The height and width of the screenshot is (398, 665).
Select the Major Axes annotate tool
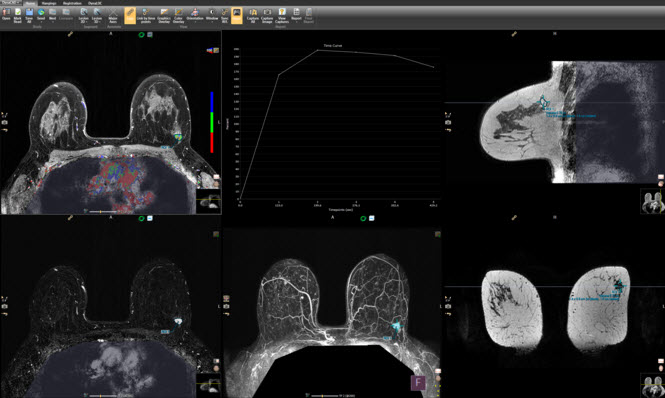tap(113, 15)
